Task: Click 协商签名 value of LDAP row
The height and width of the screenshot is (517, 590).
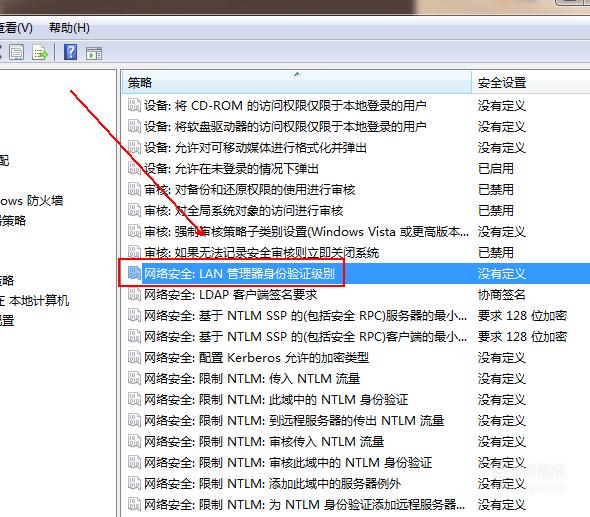Action: point(502,295)
